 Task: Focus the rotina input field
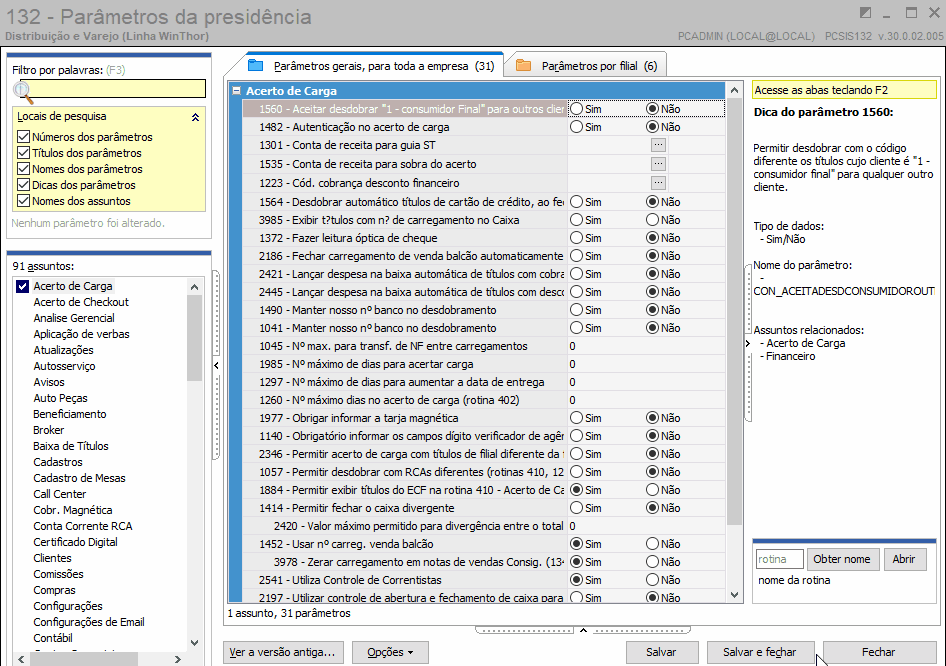point(779,559)
